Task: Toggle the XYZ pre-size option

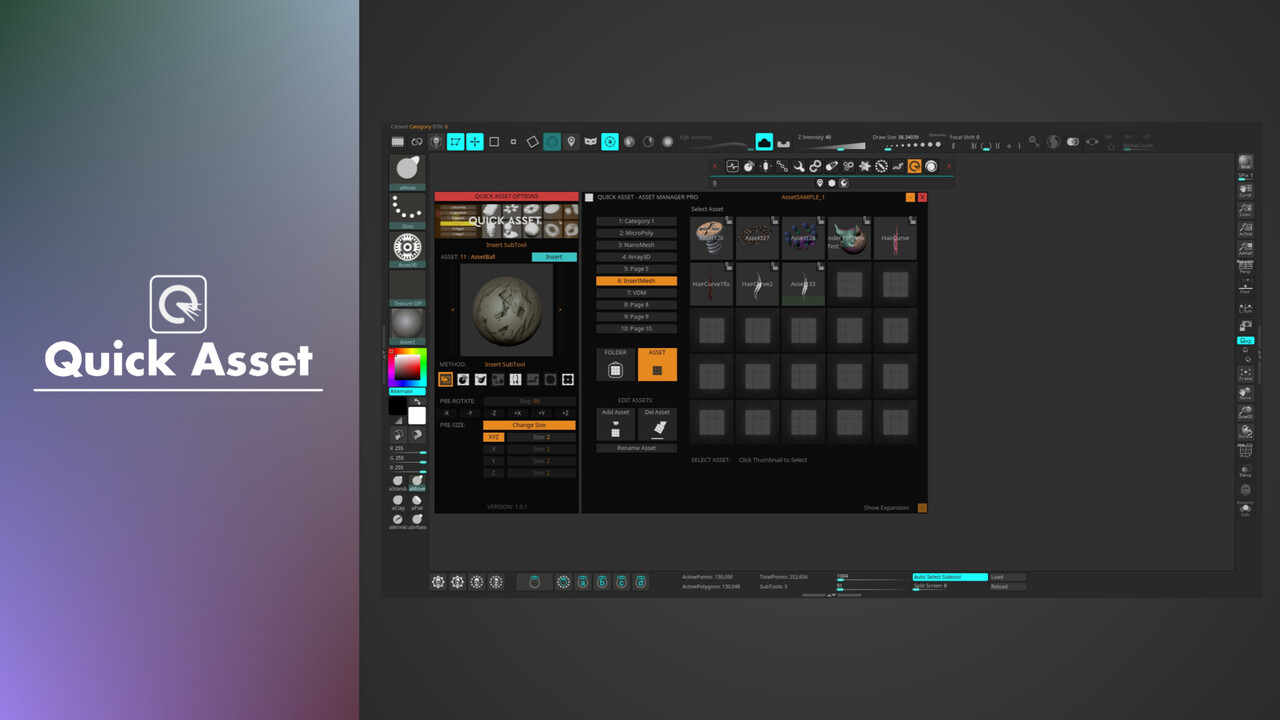Action: pyautogui.click(x=494, y=437)
